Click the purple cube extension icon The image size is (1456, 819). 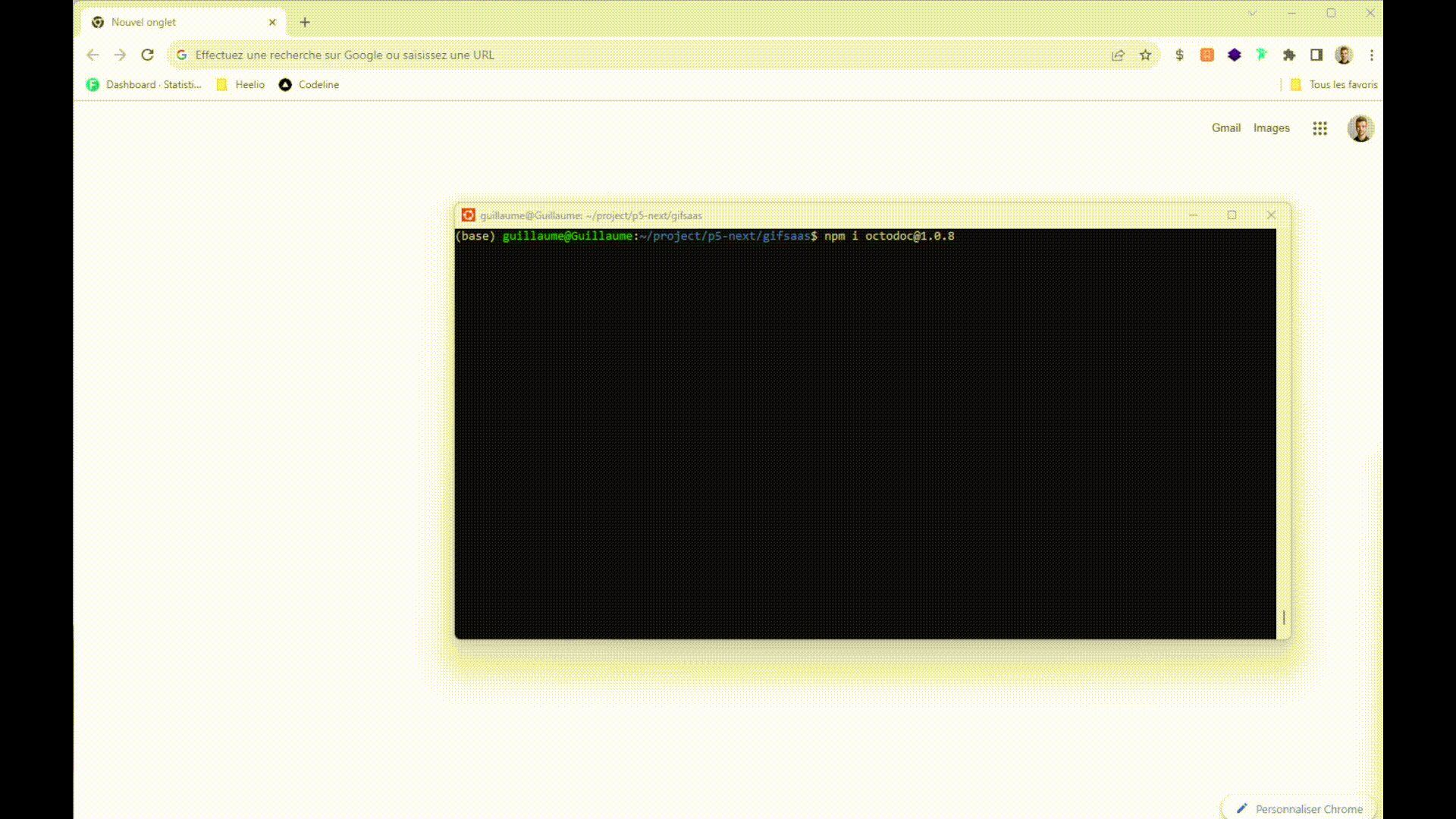(x=1234, y=55)
